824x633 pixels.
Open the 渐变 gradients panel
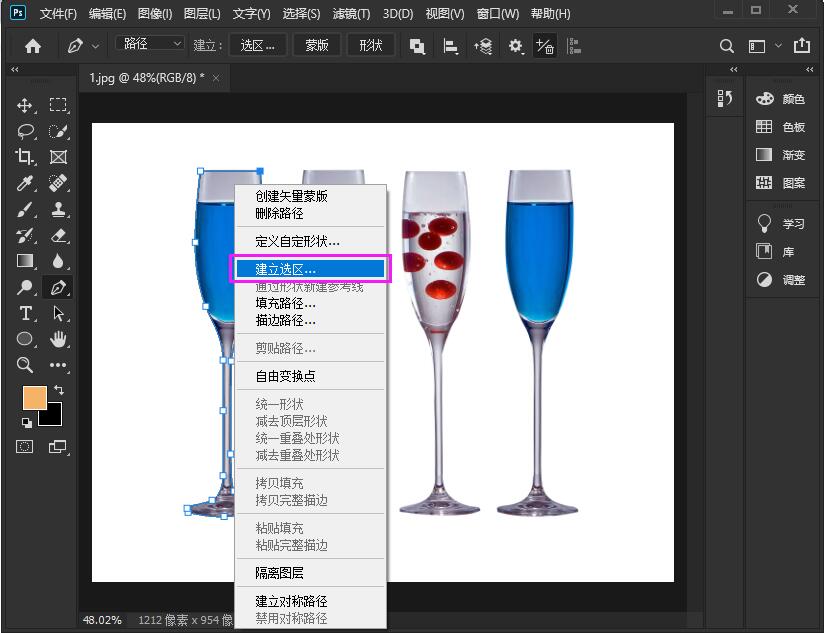point(781,154)
